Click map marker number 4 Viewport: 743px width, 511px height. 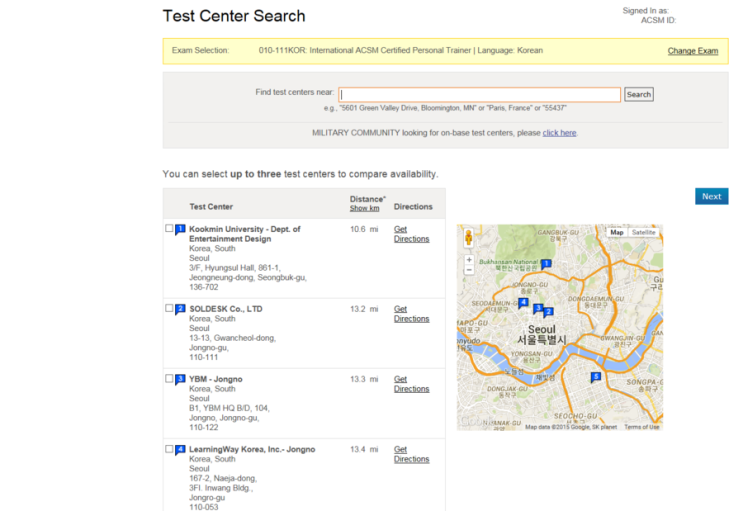(523, 302)
